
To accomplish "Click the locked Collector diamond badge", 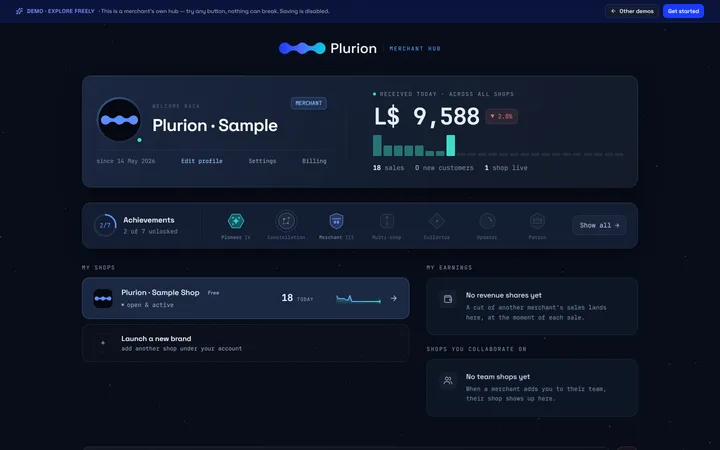I will point(437,221).
